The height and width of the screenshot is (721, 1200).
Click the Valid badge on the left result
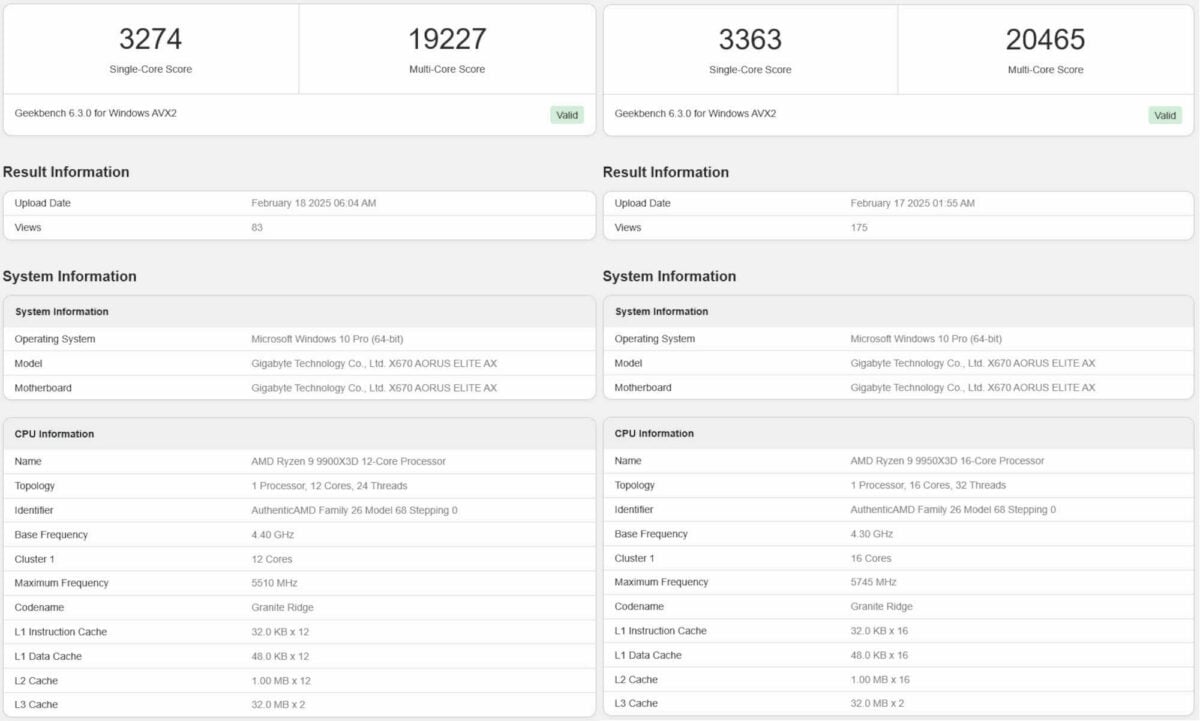point(566,115)
